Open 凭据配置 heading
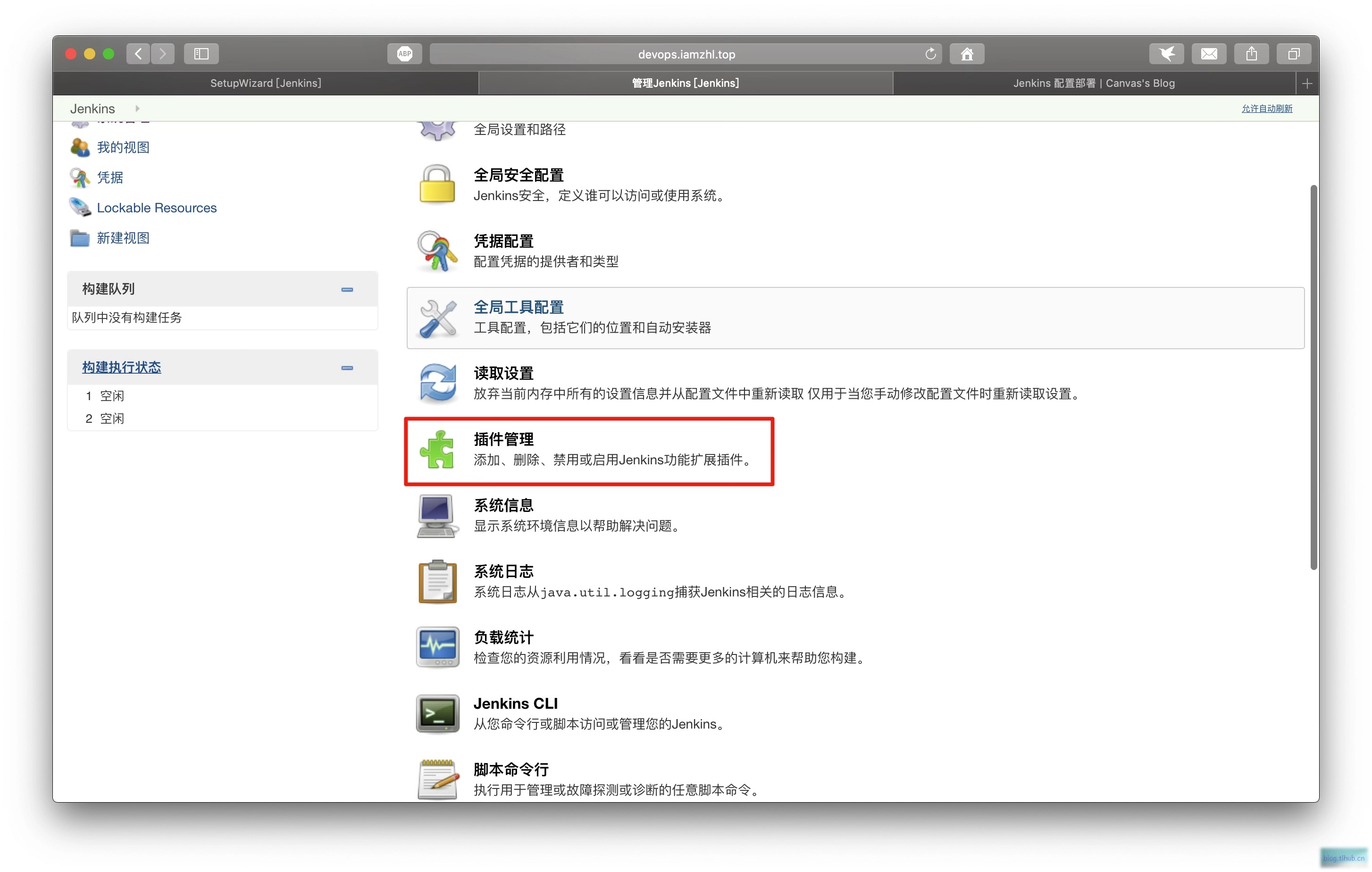This screenshot has height=872, width=1372. 504,241
